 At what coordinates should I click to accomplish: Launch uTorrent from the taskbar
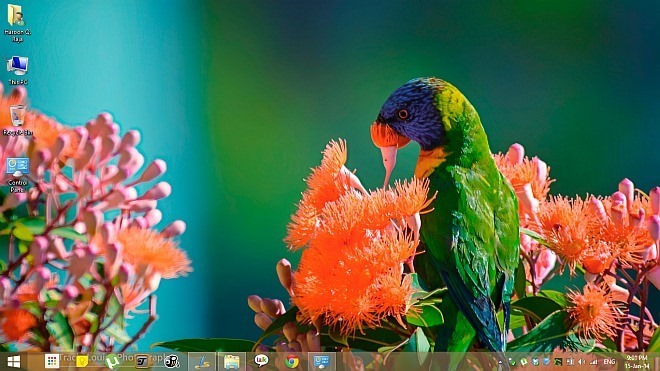click(112, 362)
